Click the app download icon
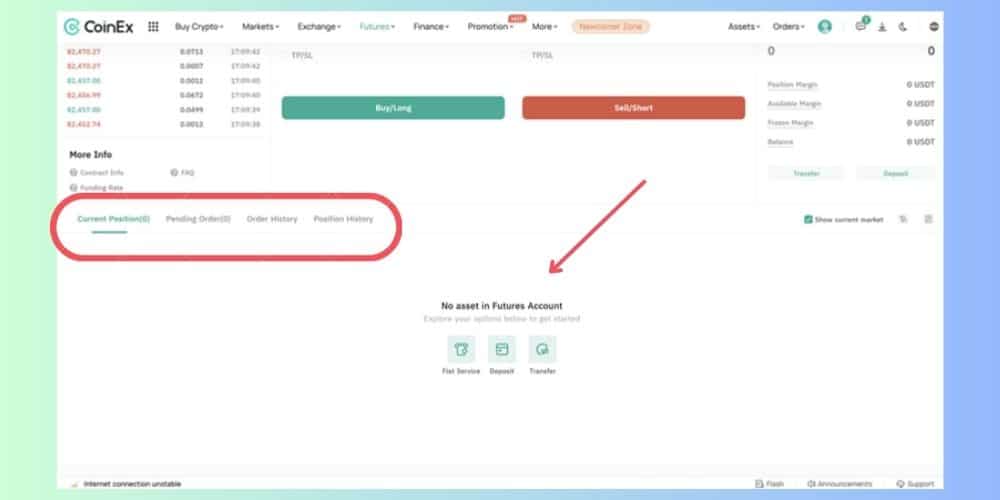The image size is (1000, 500). click(882, 27)
